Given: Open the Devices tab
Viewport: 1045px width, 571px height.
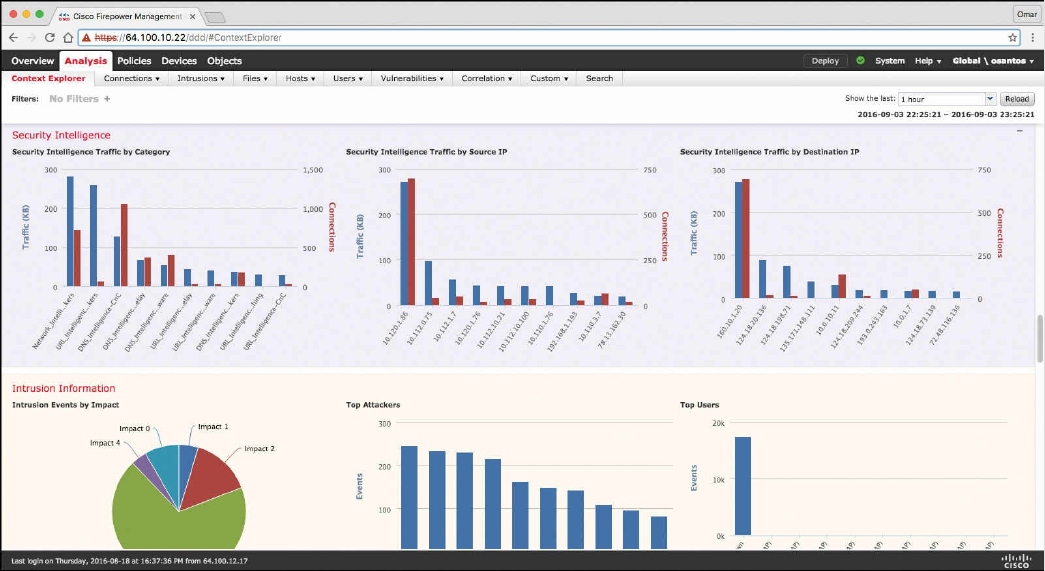Looking at the screenshot, I should 179,61.
